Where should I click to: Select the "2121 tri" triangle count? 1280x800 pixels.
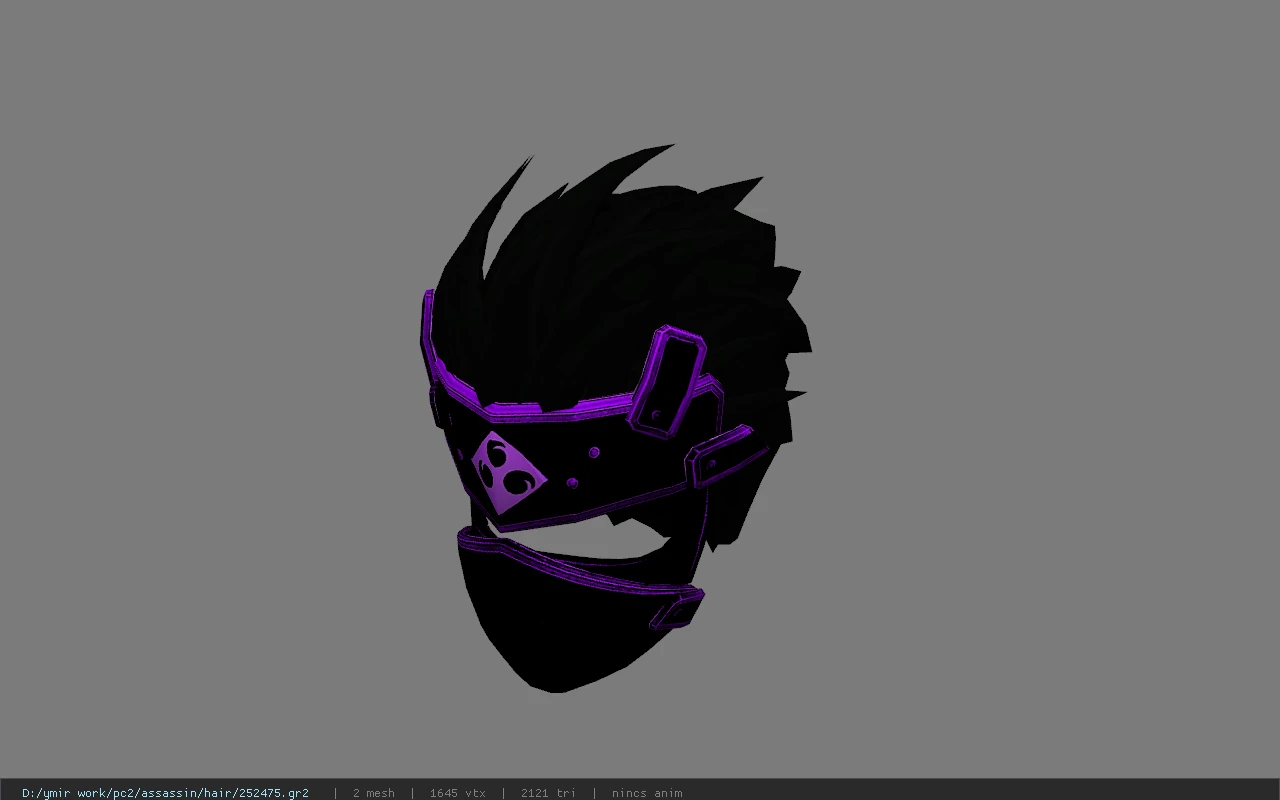548,793
